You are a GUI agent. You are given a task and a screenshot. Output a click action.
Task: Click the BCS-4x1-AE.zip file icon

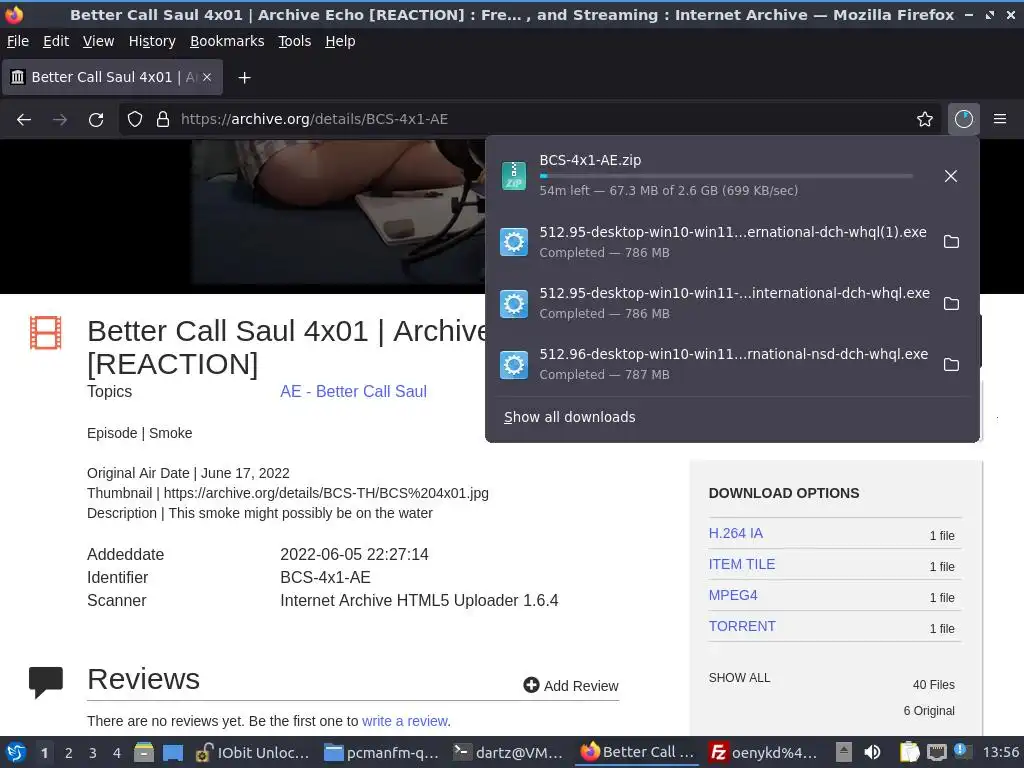[x=514, y=176]
